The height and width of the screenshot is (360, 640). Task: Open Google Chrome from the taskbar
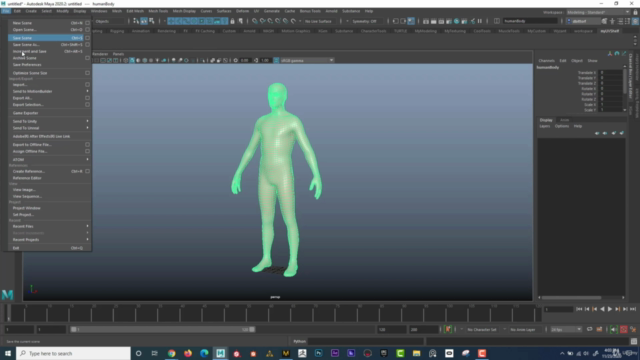point(171,353)
